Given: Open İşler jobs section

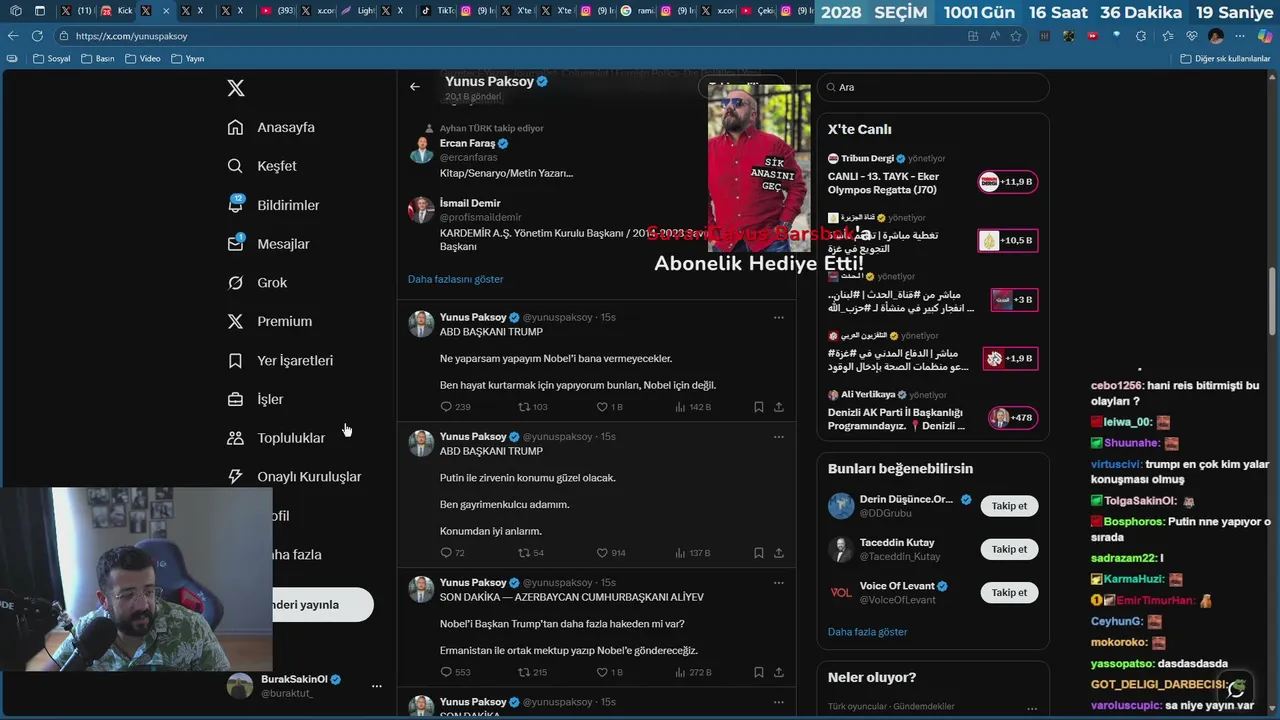Looking at the screenshot, I should click(255, 399).
